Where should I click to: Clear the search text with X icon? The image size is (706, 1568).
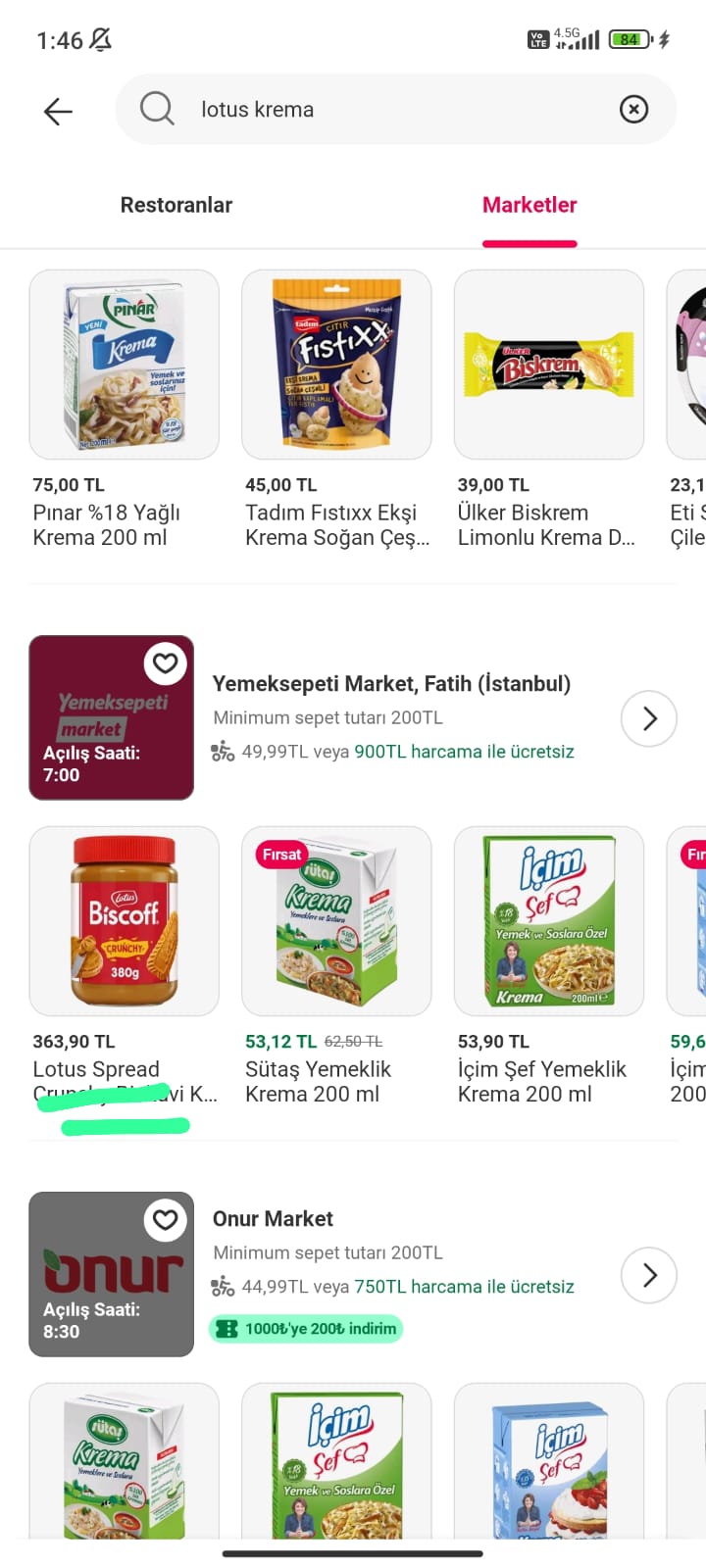click(x=633, y=109)
